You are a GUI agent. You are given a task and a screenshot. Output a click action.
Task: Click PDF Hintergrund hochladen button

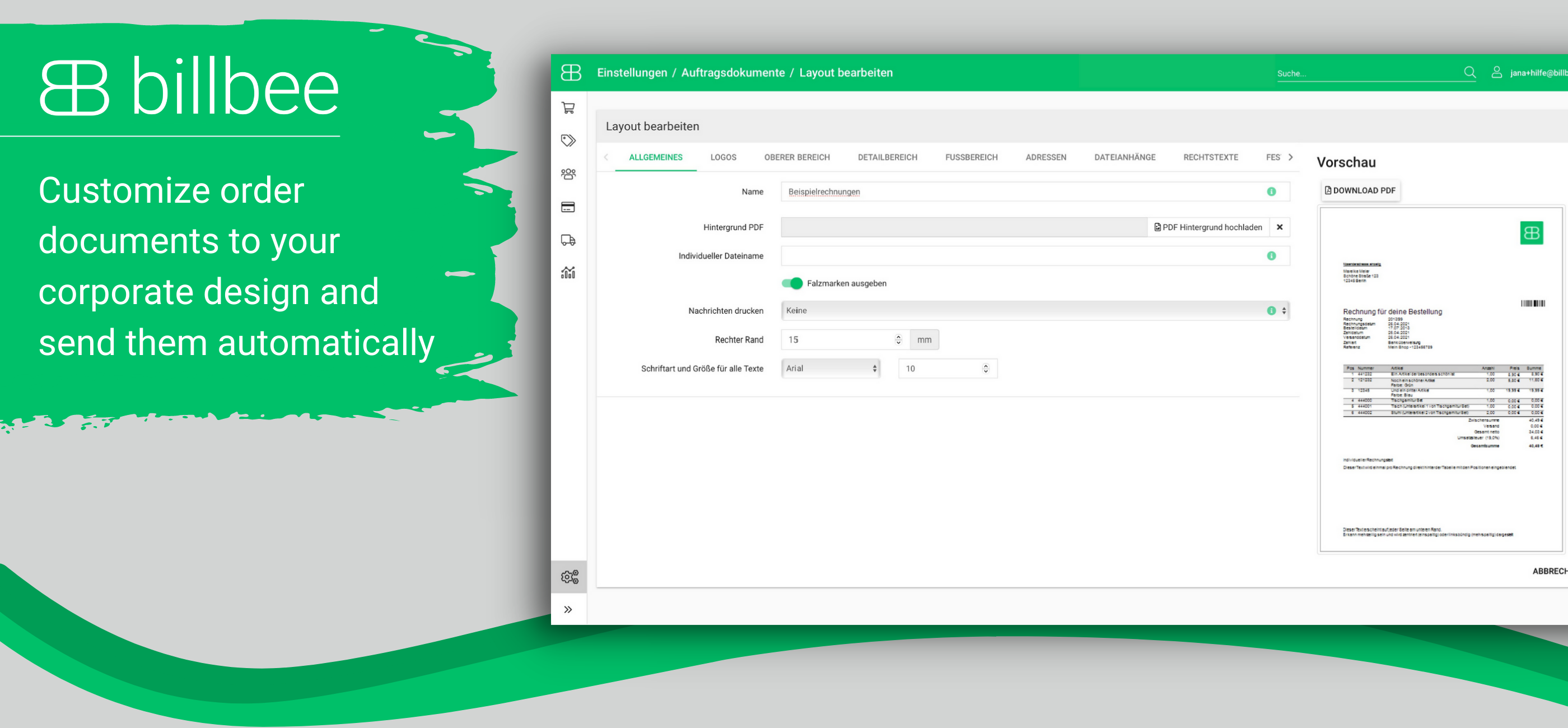(1208, 227)
